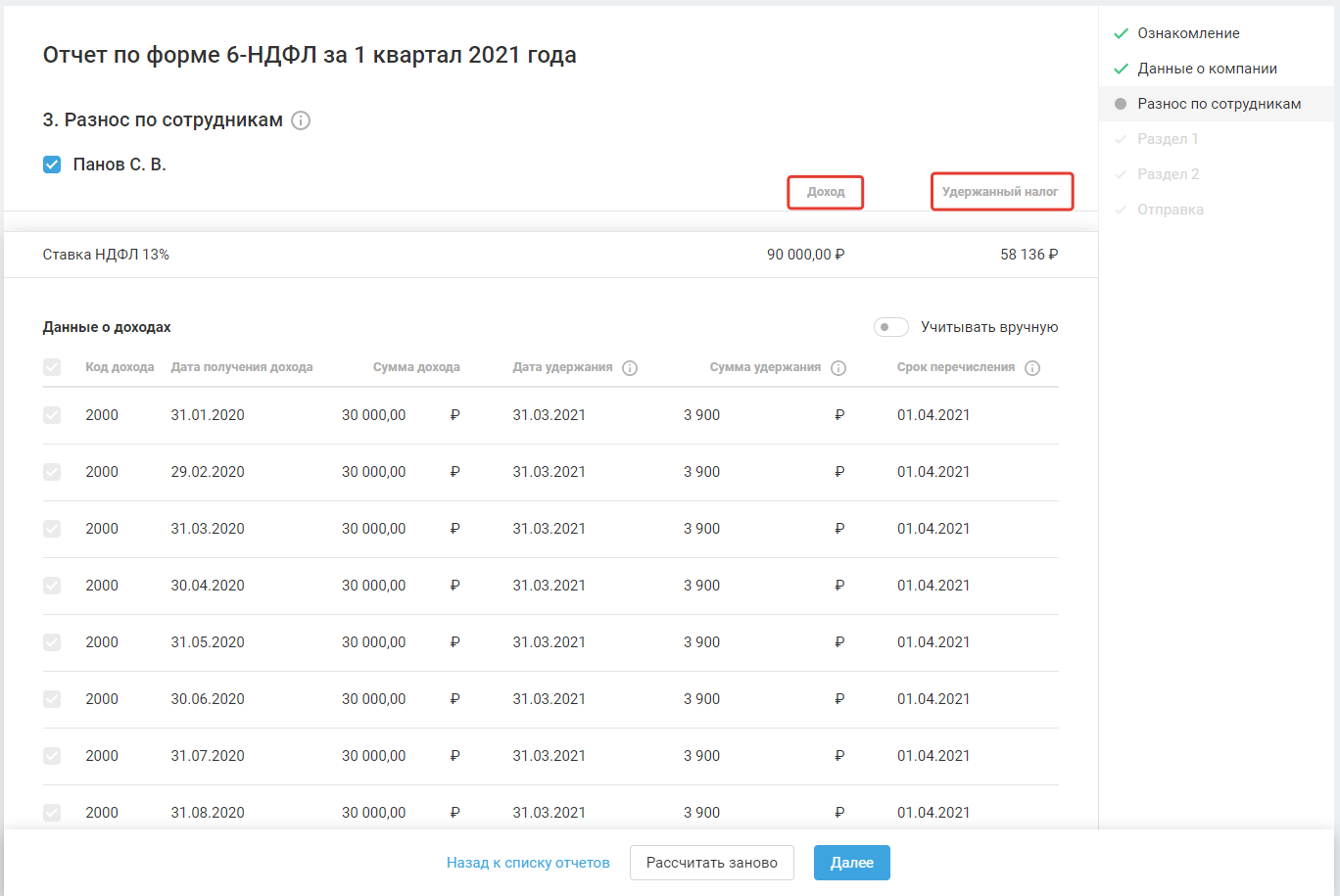1340x896 pixels.
Task: Click transfer deadline '01.04.2021' in the 31.07.2020 row
Action: (x=933, y=756)
